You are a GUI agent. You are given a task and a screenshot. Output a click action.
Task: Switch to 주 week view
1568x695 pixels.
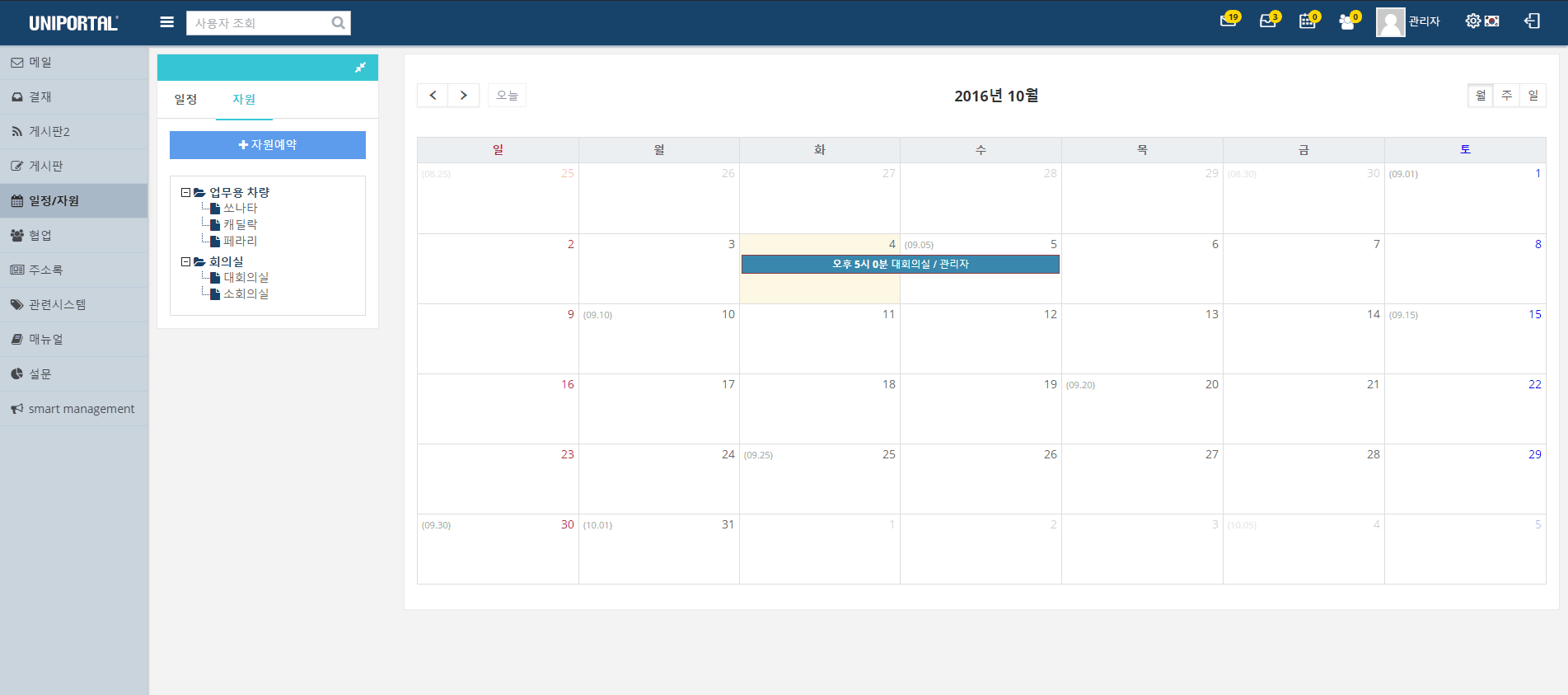1506,96
